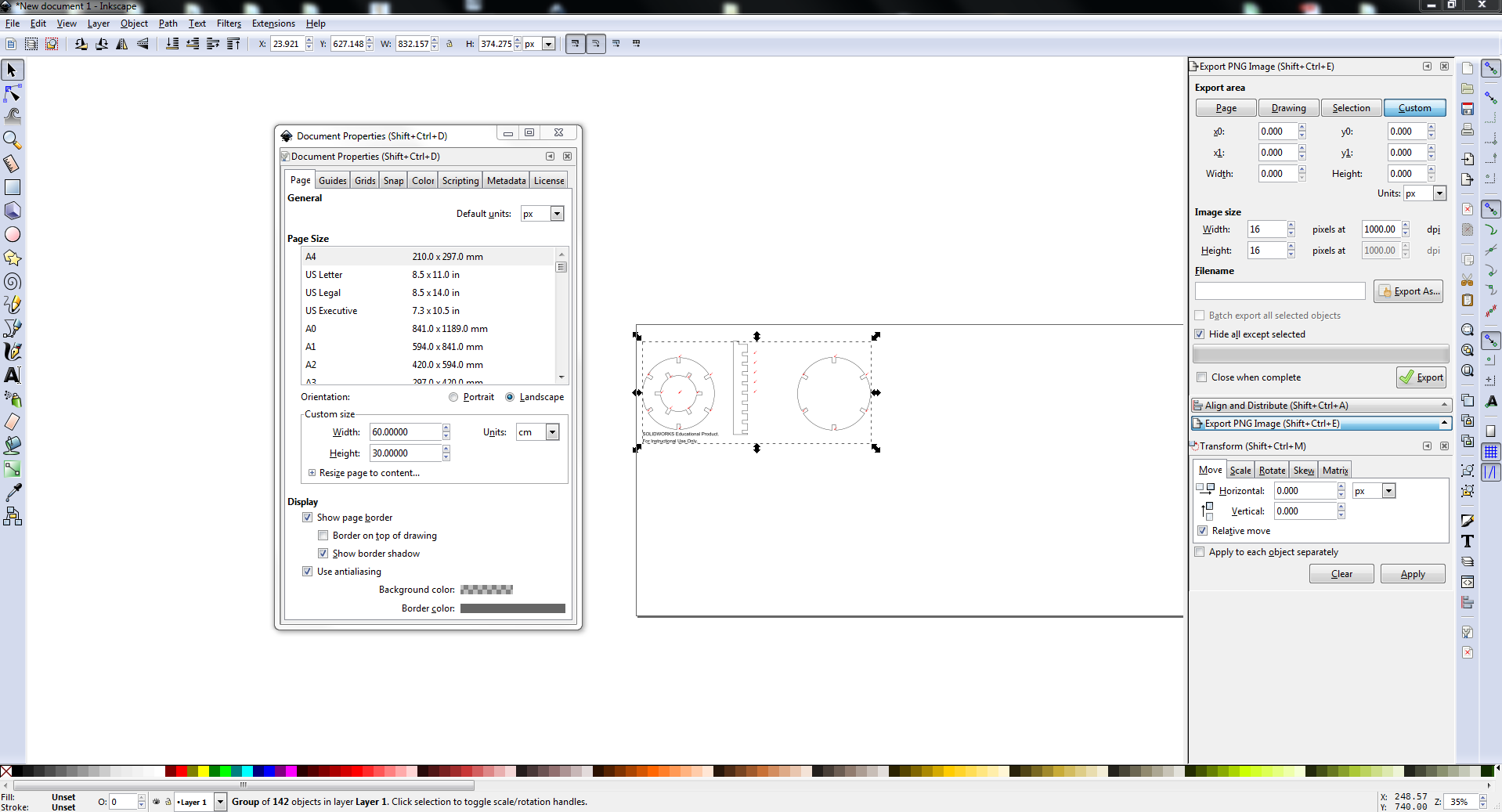Select the Spiral tool
The height and width of the screenshot is (812, 1502).
(13, 281)
